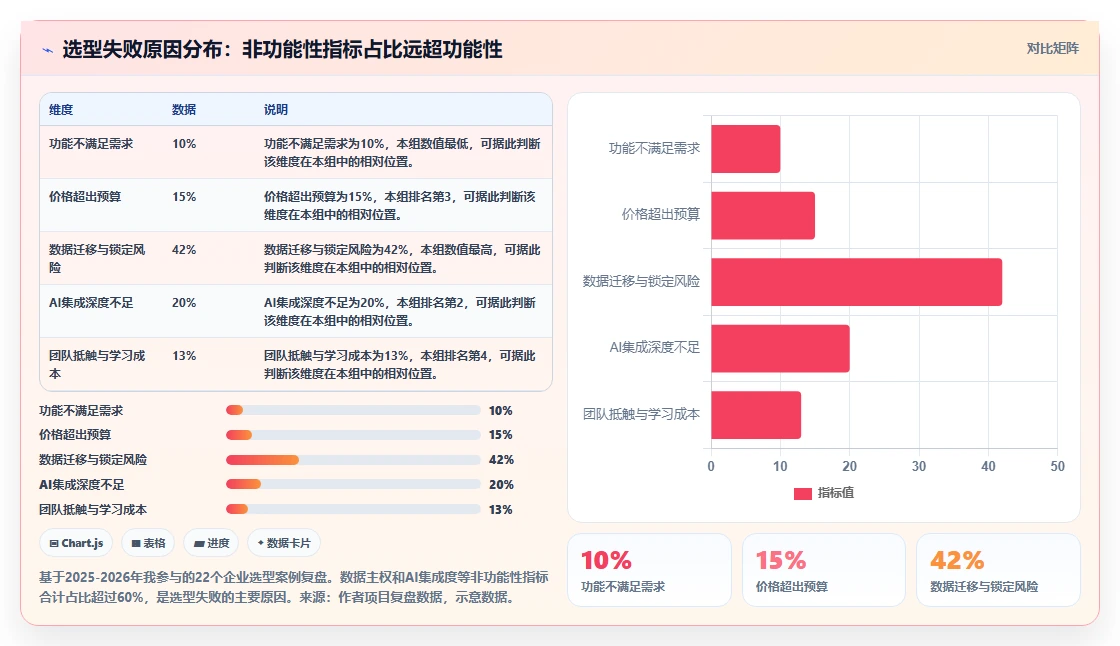Click the description saying 本组排名第2
Image resolution: width=1120 pixels, height=646 pixels.
click(x=400, y=311)
